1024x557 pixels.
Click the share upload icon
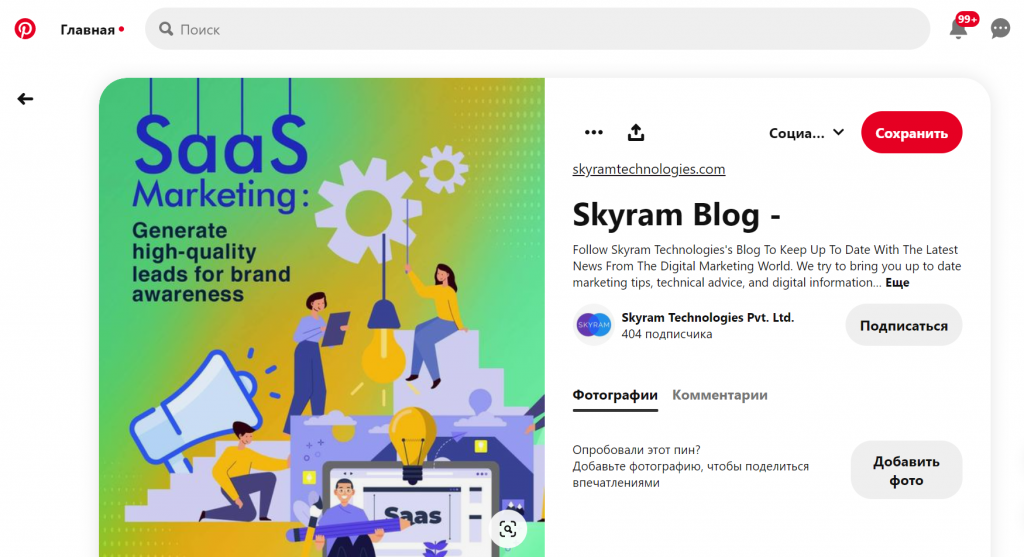point(635,133)
